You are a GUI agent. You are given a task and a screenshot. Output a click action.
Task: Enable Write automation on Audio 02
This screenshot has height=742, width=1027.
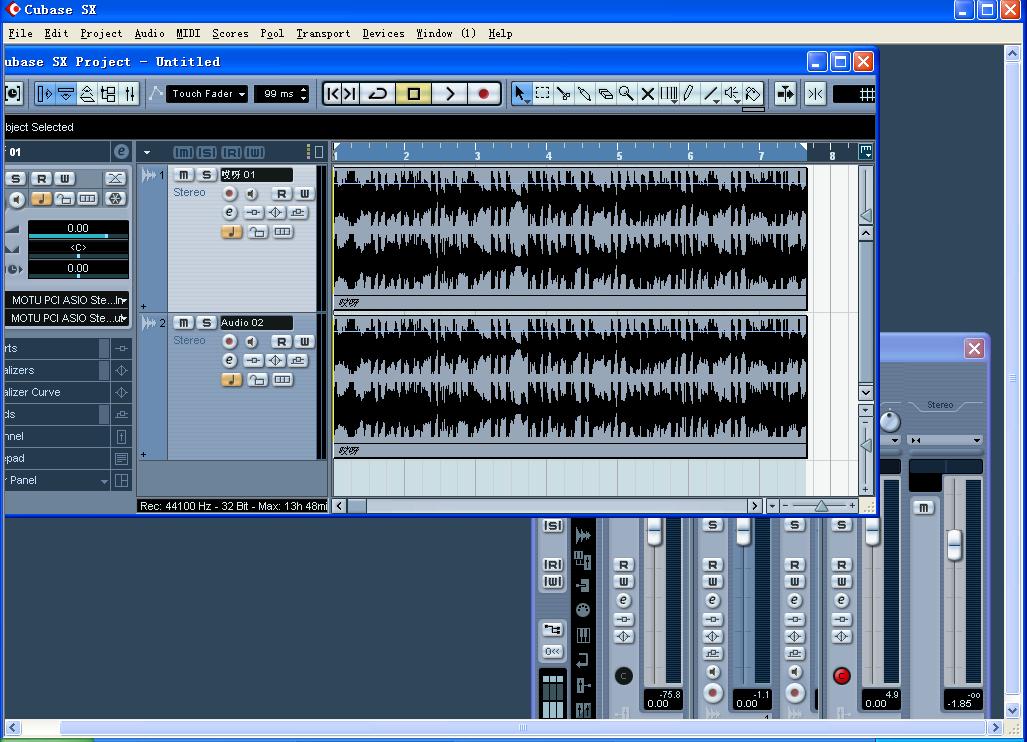(x=305, y=341)
